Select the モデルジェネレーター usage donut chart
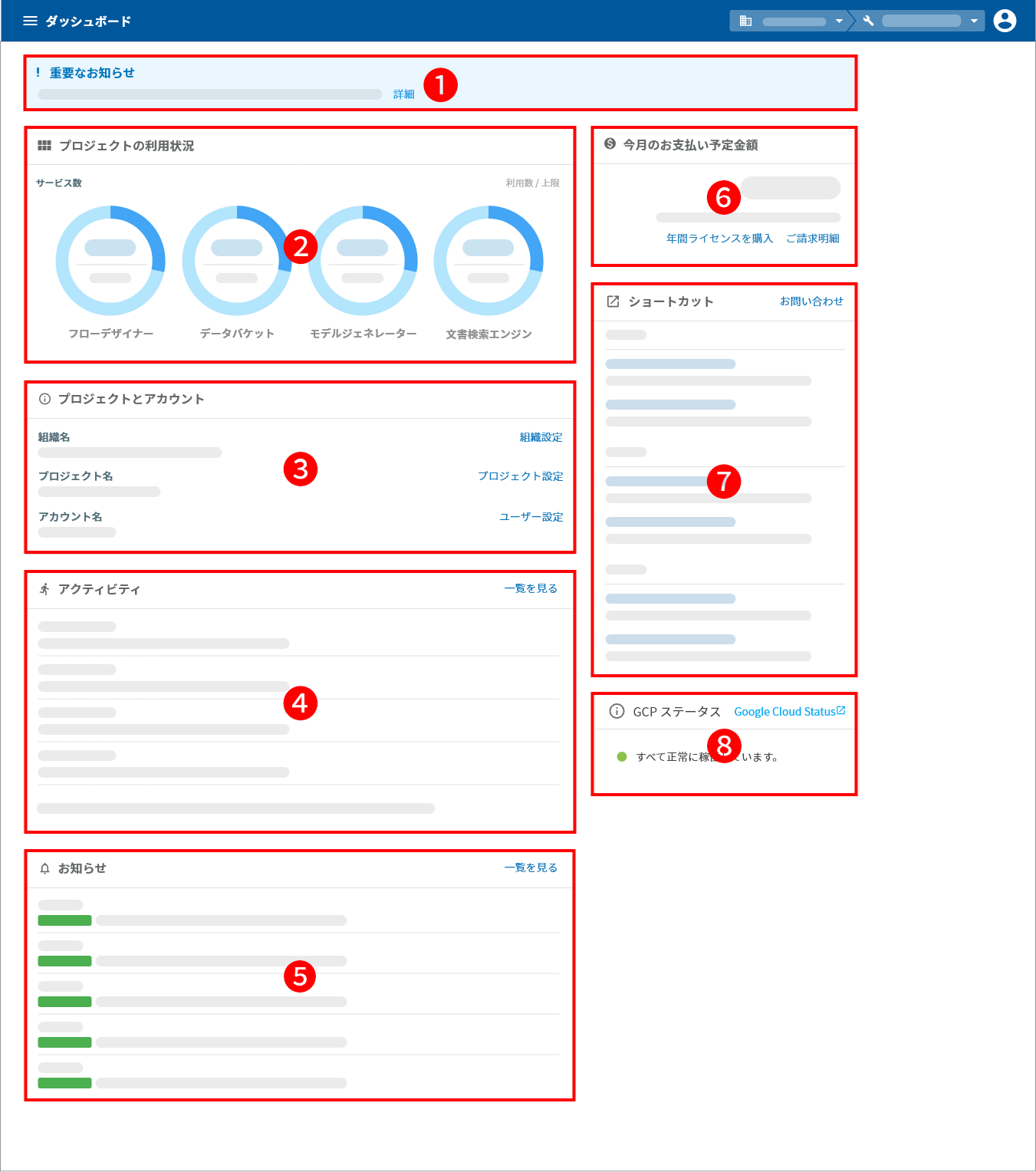Screen dimensions: 1036x1172 click(363, 261)
